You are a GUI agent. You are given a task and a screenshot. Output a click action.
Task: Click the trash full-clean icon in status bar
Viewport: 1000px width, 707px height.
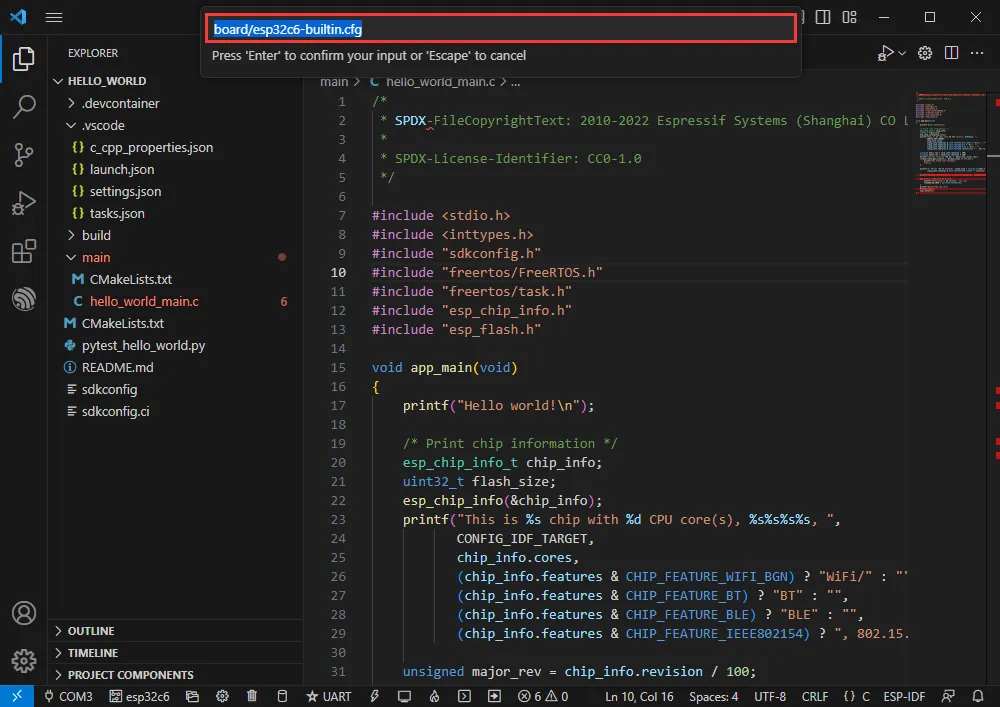[x=252, y=696]
